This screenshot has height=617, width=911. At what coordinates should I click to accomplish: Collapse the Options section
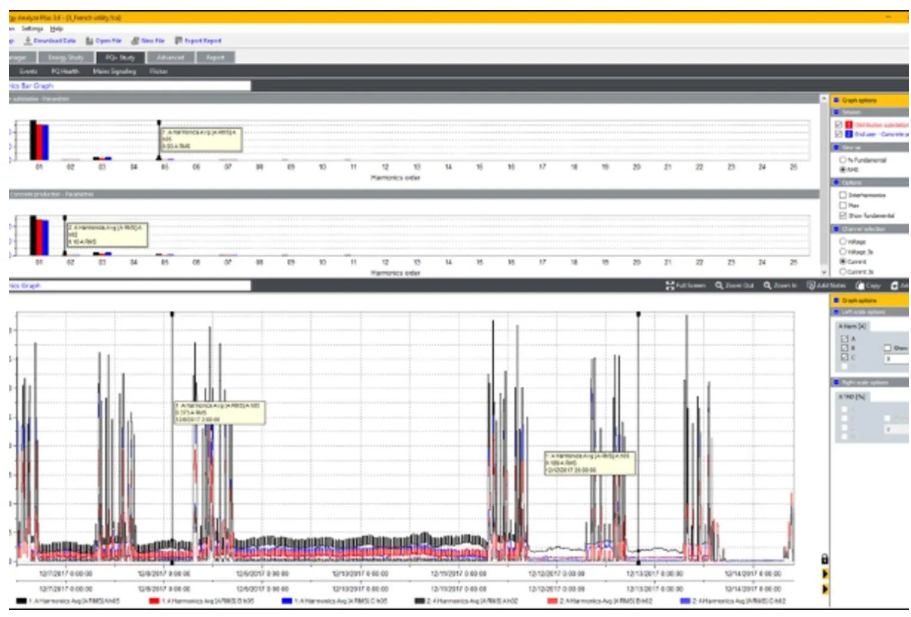837,182
